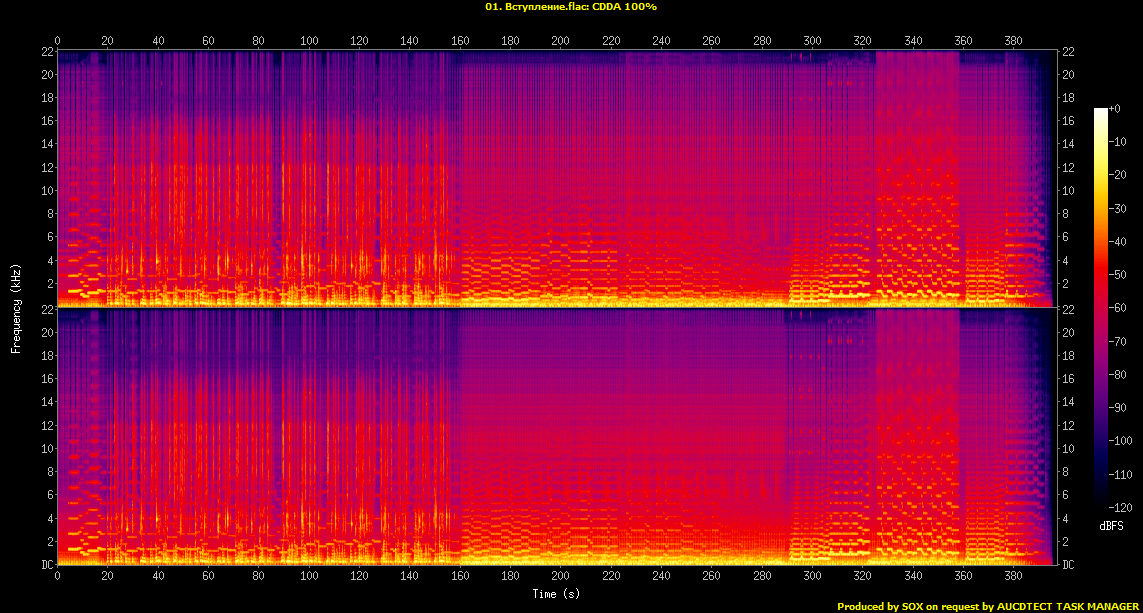1143x613 pixels.
Task: Click the "160" tick on the top time axis
Action: point(460,41)
